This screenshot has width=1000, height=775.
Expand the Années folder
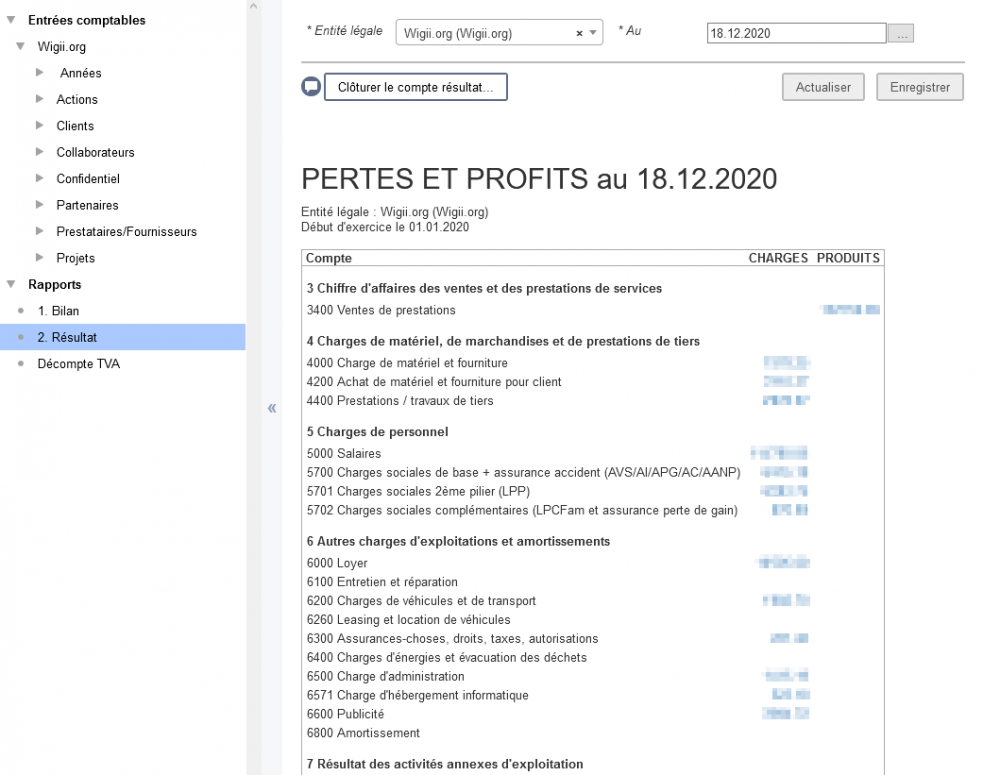pyautogui.click(x=39, y=73)
